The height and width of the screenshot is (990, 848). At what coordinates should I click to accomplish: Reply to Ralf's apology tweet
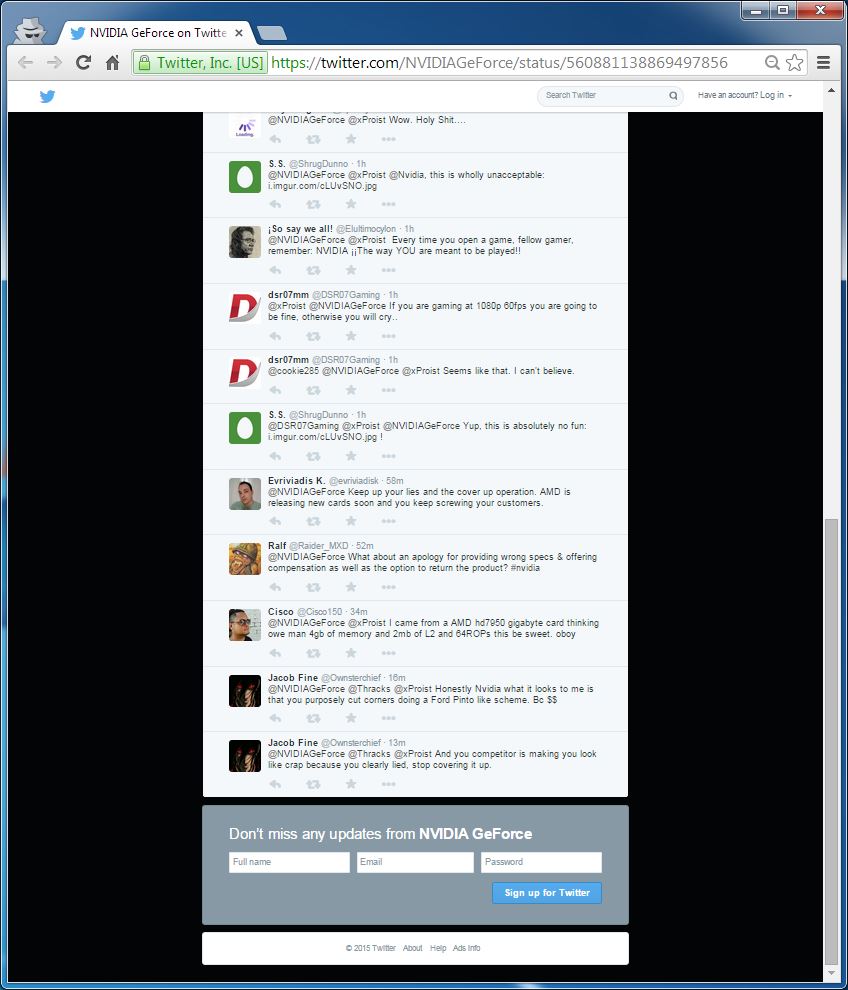(275, 587)
